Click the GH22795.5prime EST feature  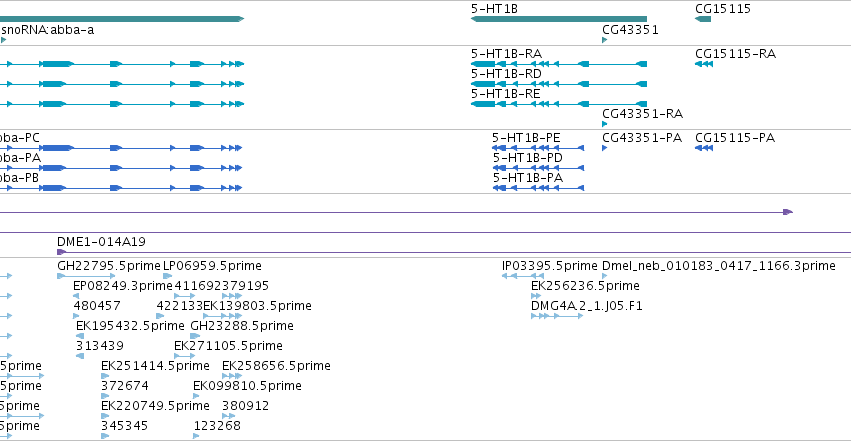click(86, 276)
